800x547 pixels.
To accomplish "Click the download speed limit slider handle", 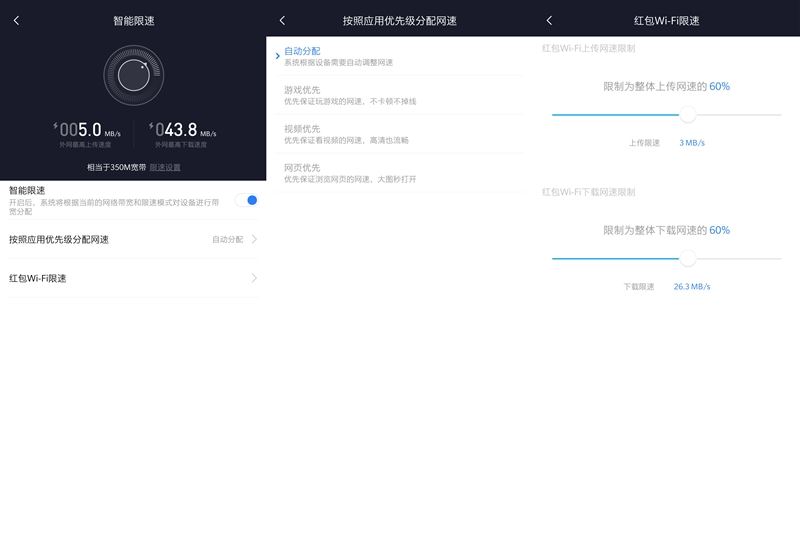I will point(687,258).
